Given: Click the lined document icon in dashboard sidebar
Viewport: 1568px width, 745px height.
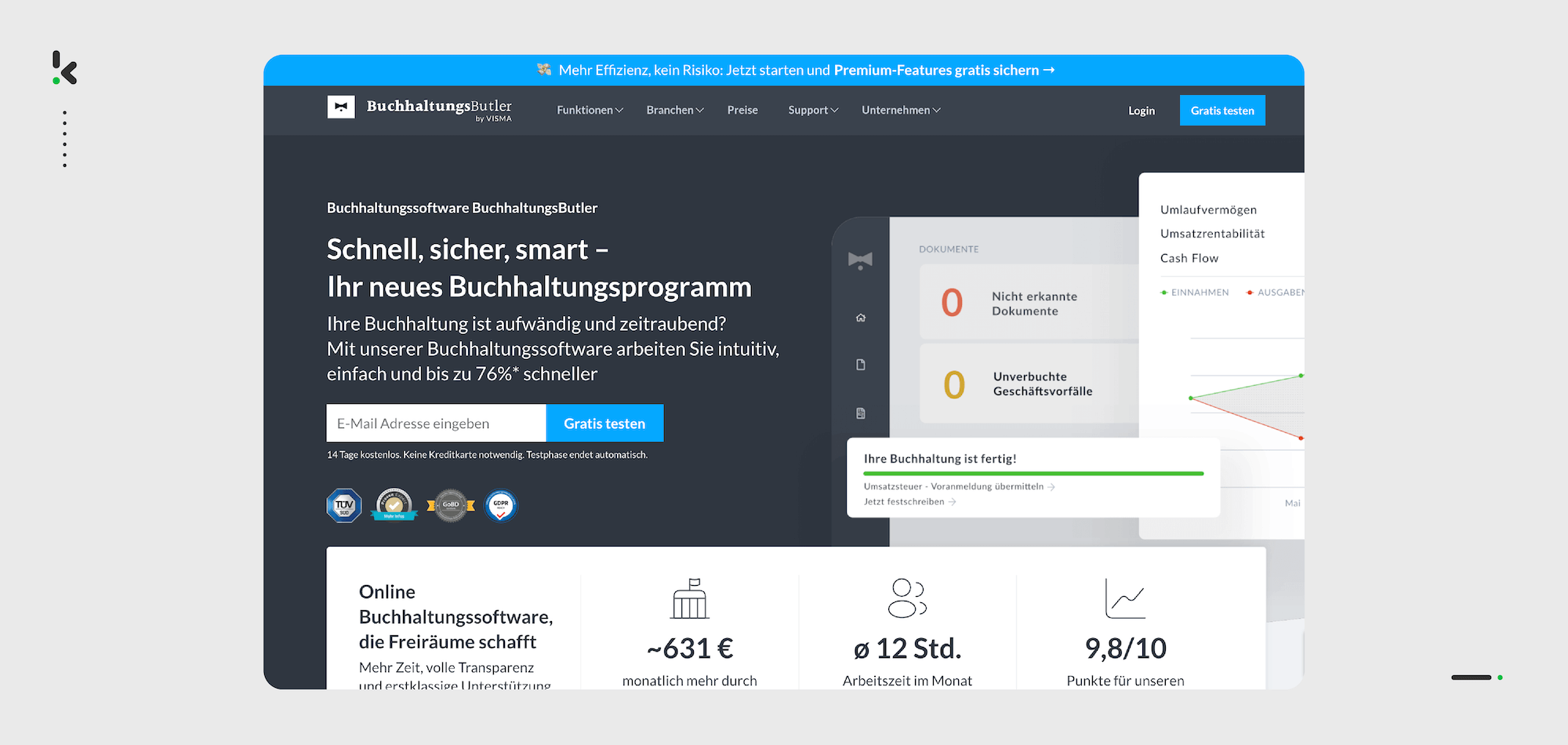Looking at the screenshot, I should coord(861,413).
